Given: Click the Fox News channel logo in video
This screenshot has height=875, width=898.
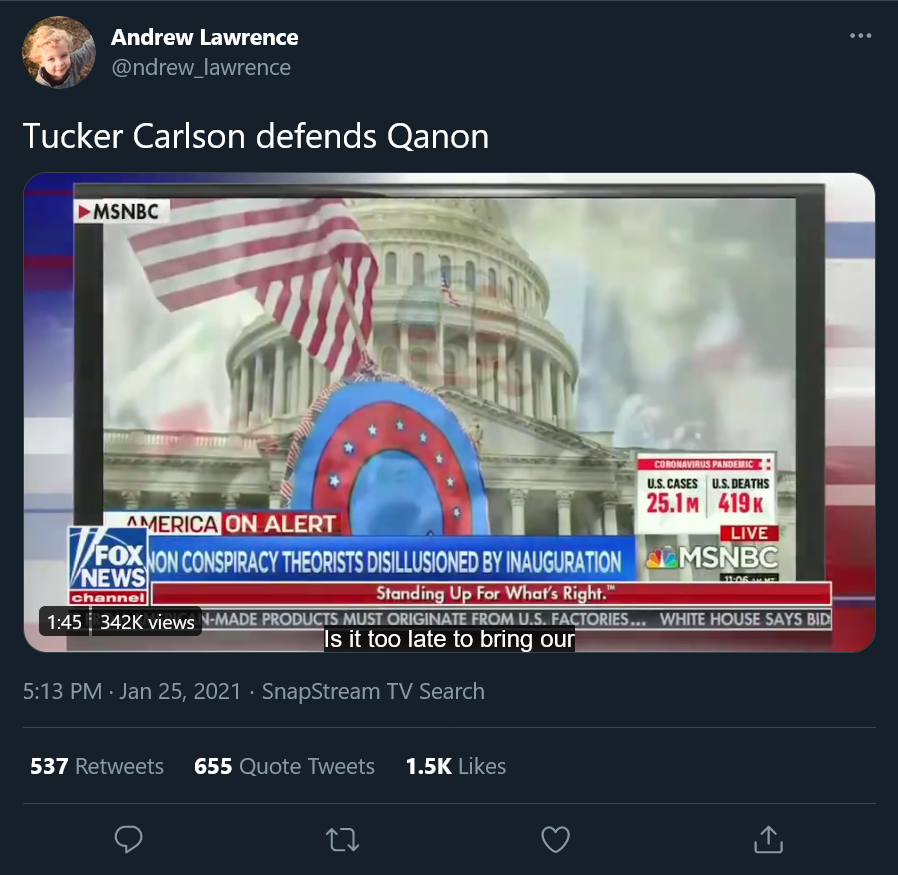Looking at the screenshot, I should coord(108,566).
